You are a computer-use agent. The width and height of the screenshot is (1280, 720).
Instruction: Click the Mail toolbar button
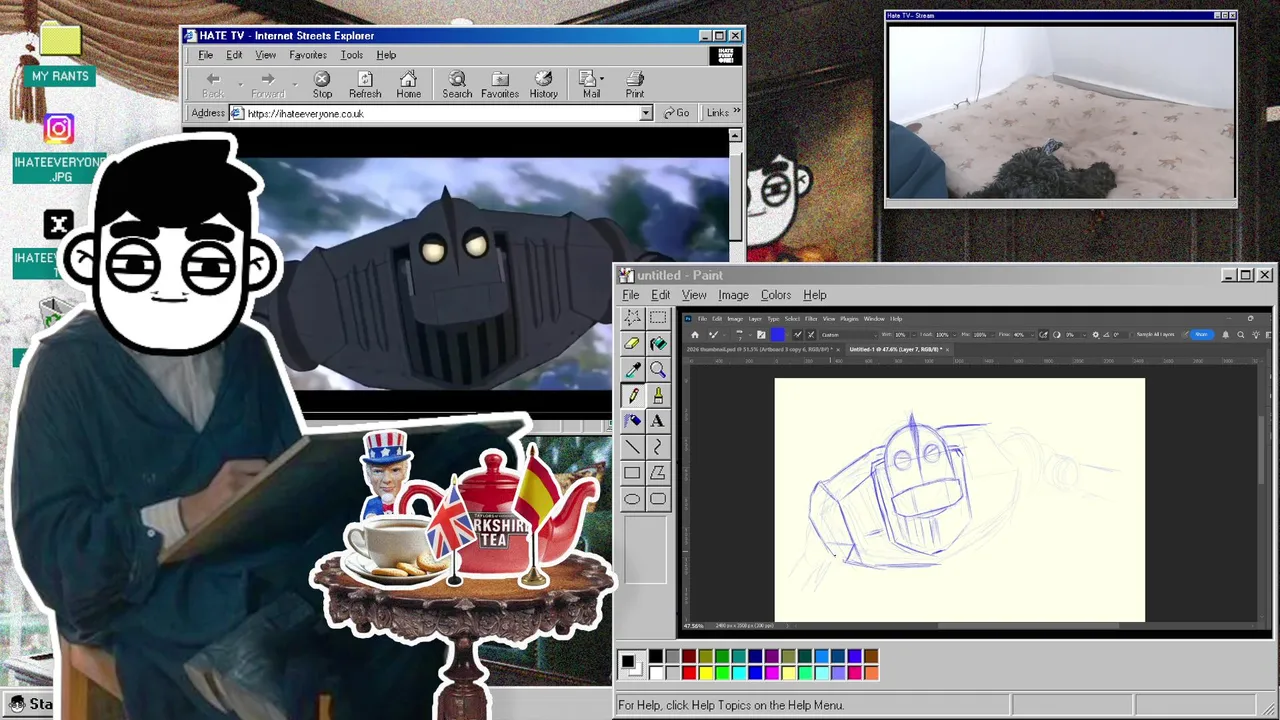tap(591, 85)
